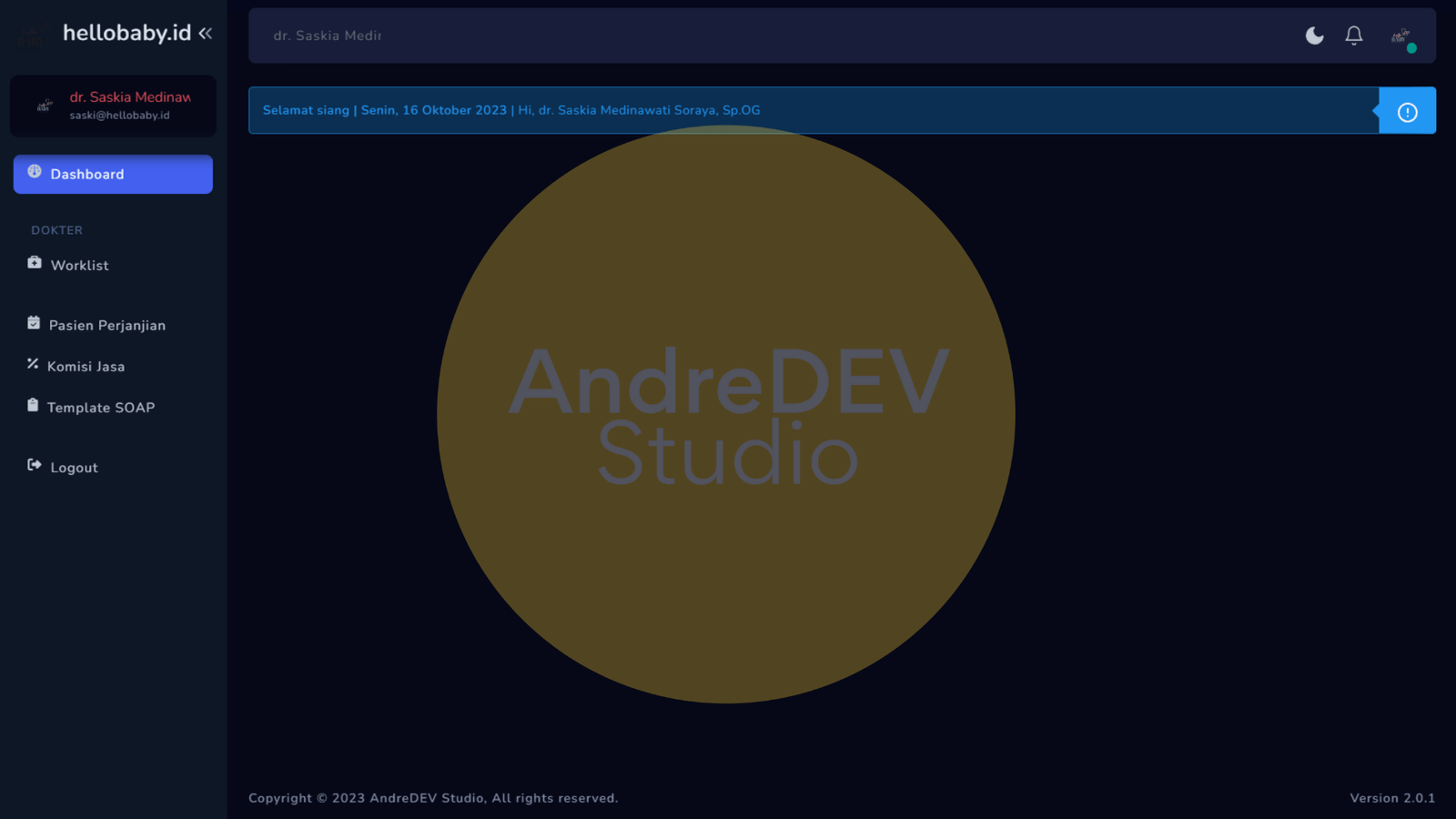Viewport: 1456px width, 819px height.
Task: Click the Selamat siang greeting banner text
Action: pos(511,110)
